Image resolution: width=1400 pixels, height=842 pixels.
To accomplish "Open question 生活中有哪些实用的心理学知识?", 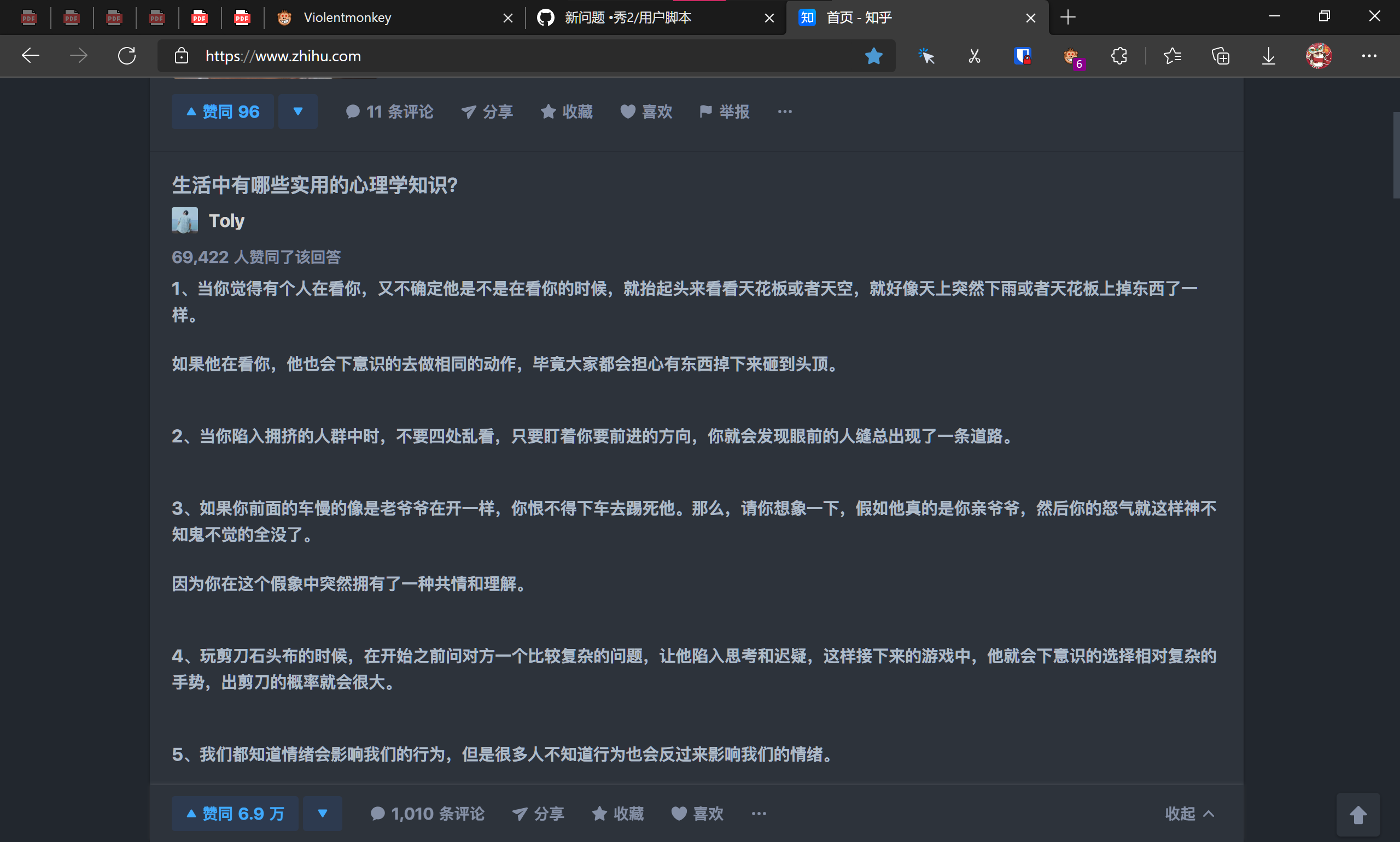I will pyautogui.click(x=314, y=184).
